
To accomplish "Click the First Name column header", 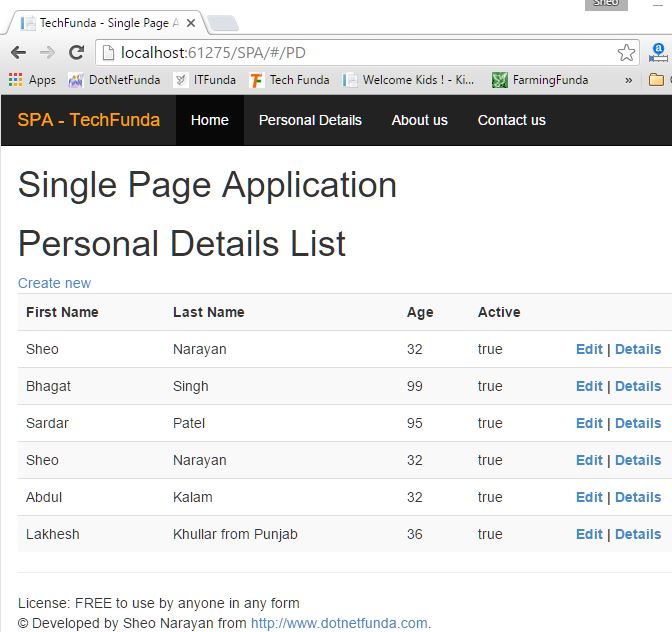I will coord(62,312).
